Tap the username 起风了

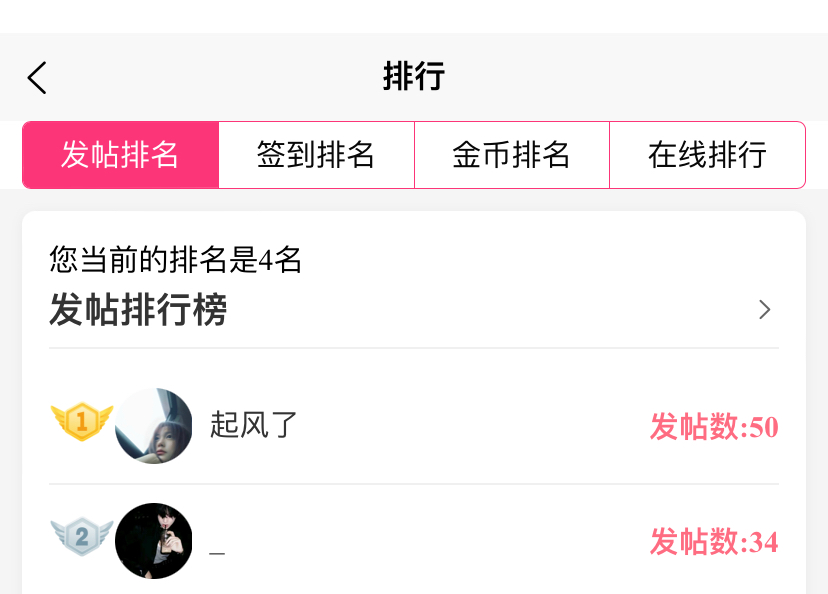point(254,426)
